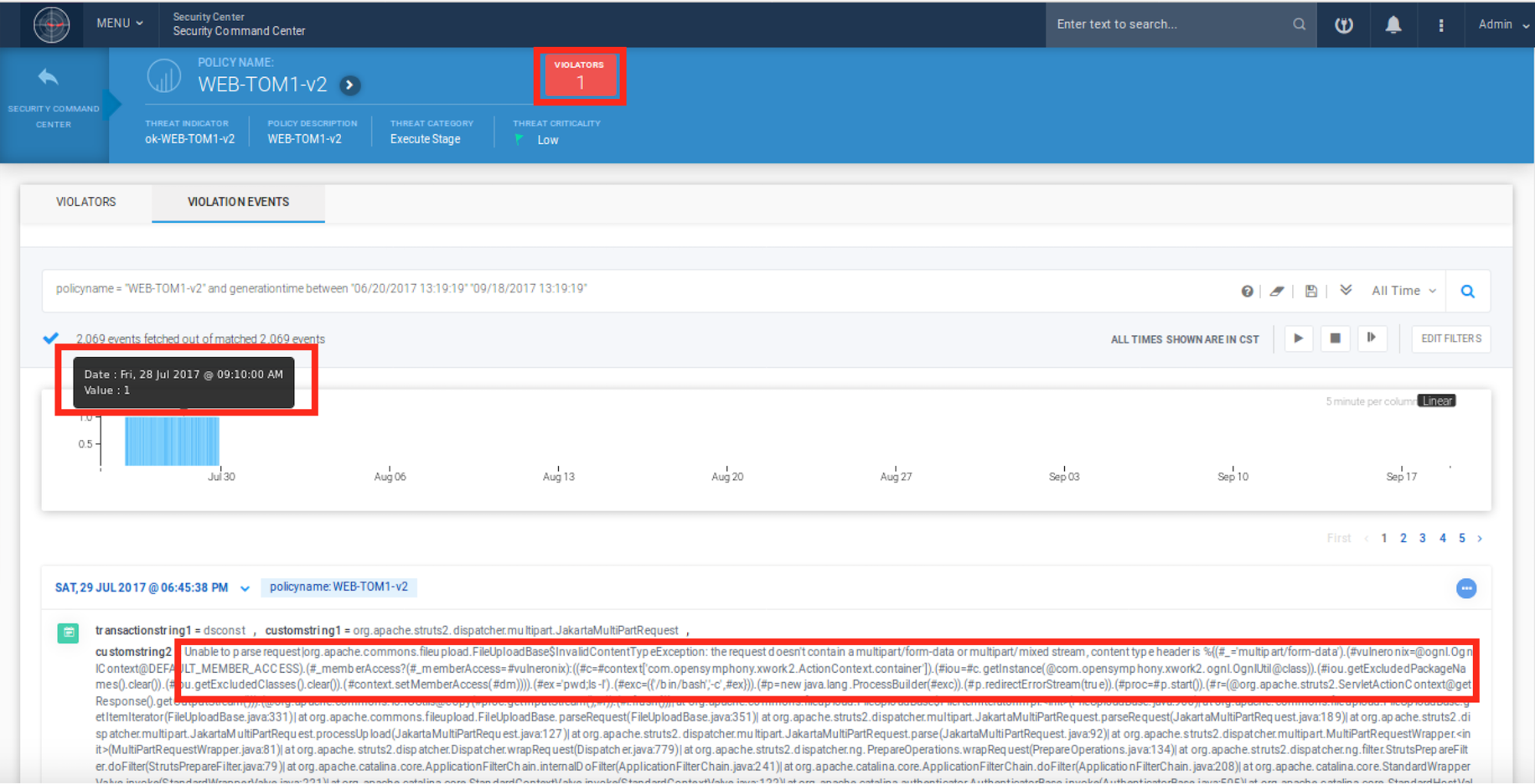Go to page 3 of events
This screenshot has height=784, width=1535.
1422,538
